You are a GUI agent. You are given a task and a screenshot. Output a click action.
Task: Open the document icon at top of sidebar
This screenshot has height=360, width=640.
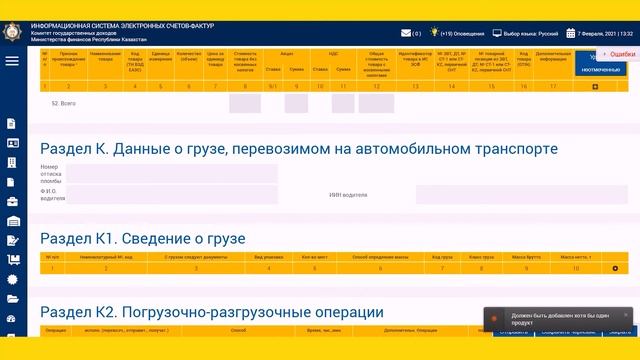(11, 123)
